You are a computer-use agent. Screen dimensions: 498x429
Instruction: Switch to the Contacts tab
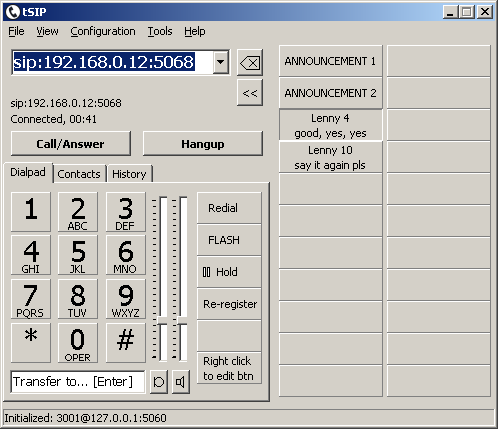(x=79, y=174)
